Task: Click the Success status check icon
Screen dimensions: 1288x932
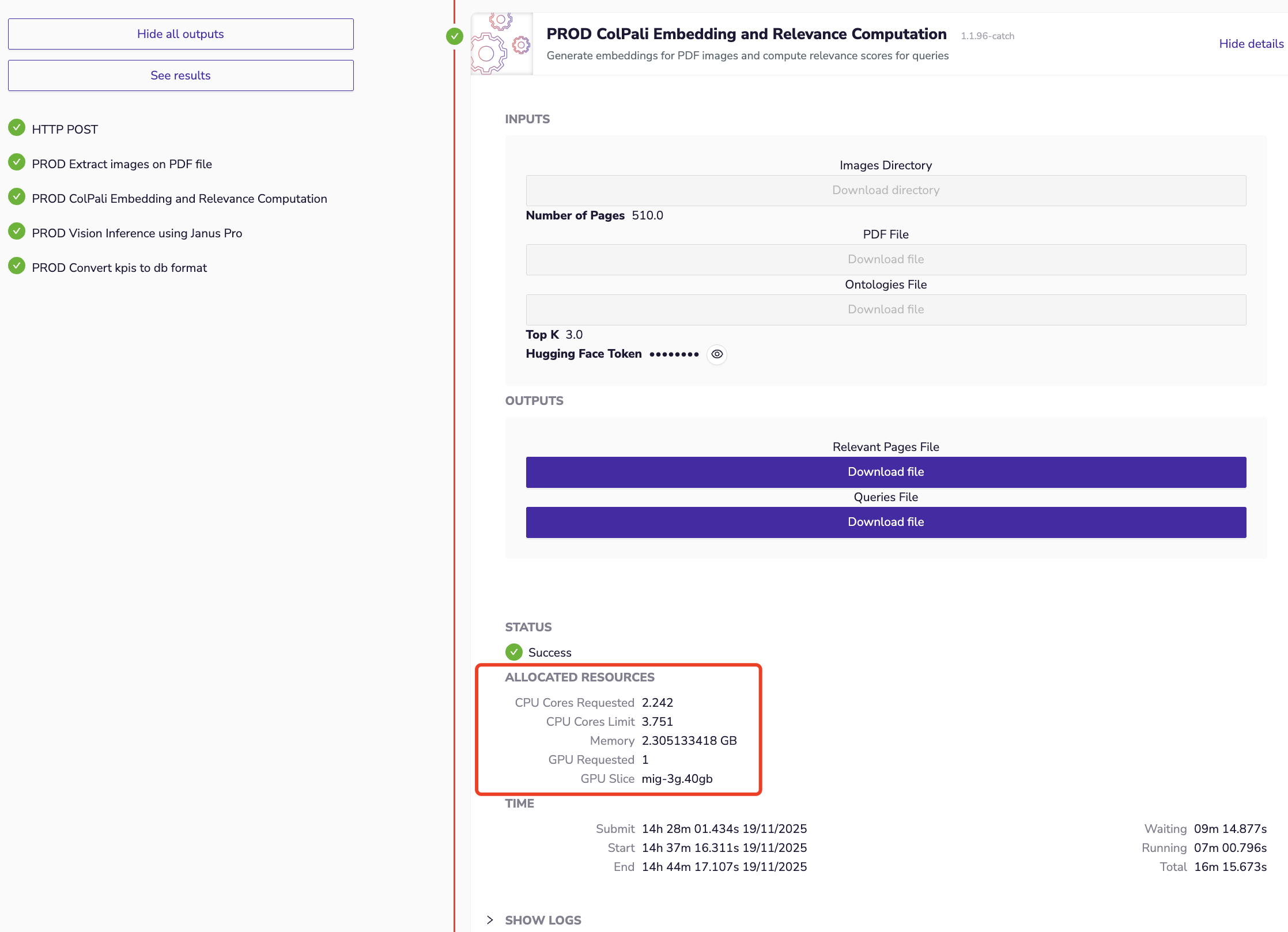Action: coord(513,652)
